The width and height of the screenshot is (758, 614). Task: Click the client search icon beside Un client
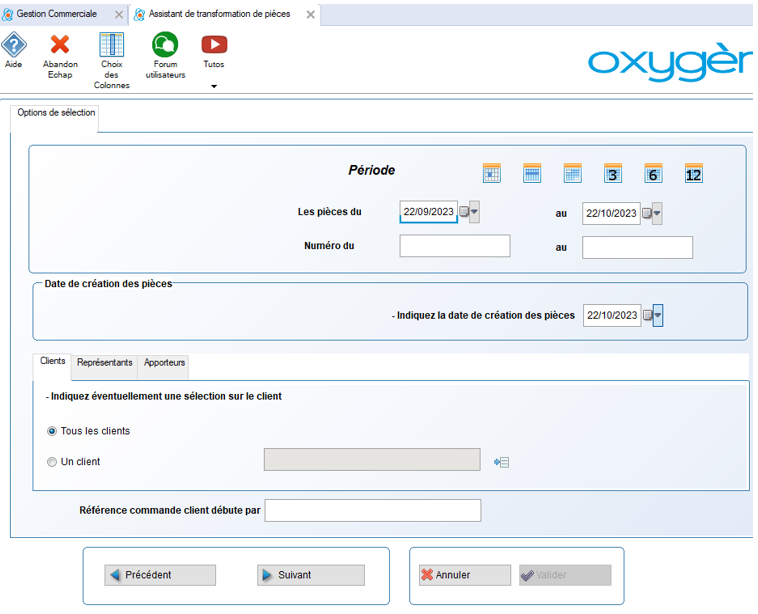point(502,461)
